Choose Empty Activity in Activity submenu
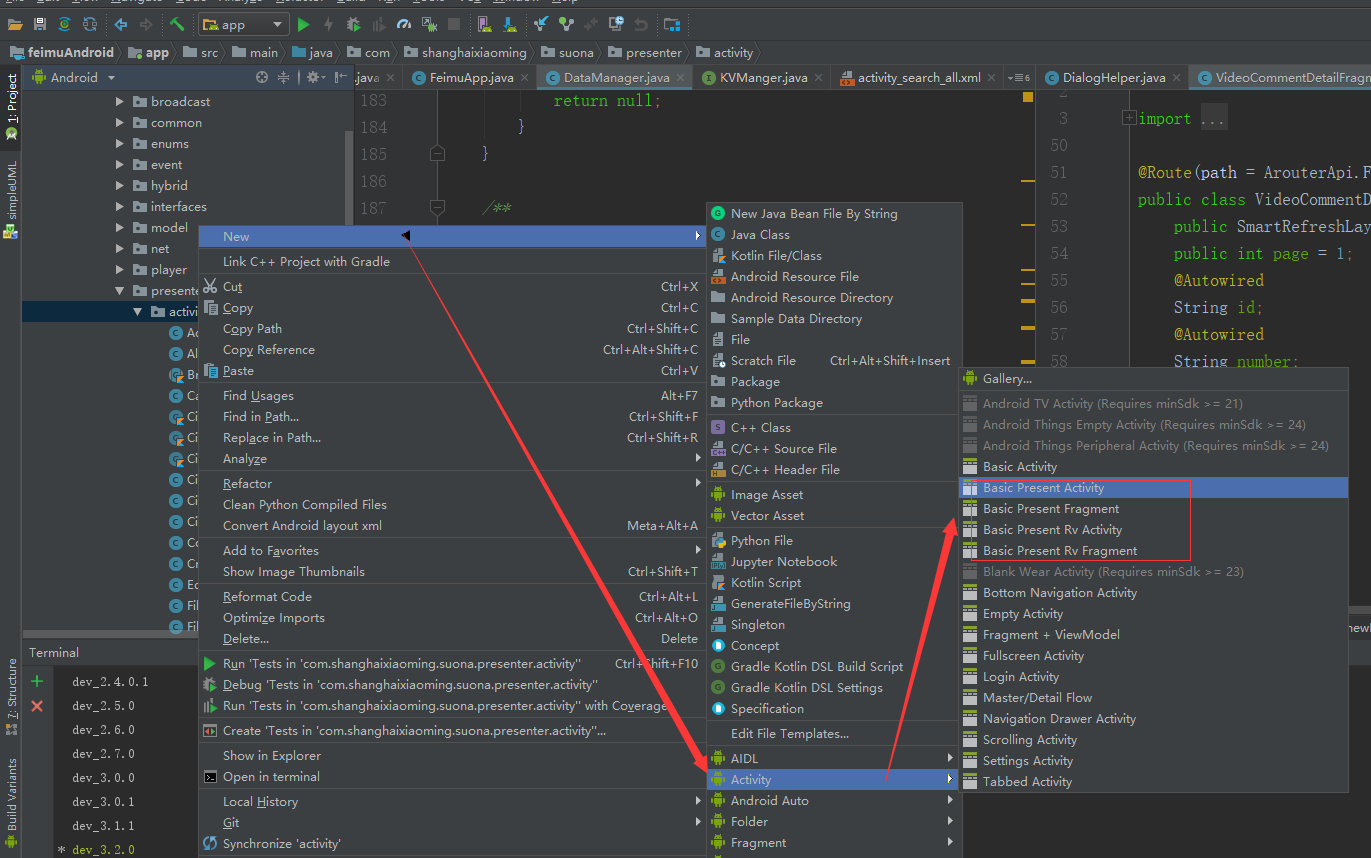The image size is (1371, 858). (1153, 614)
